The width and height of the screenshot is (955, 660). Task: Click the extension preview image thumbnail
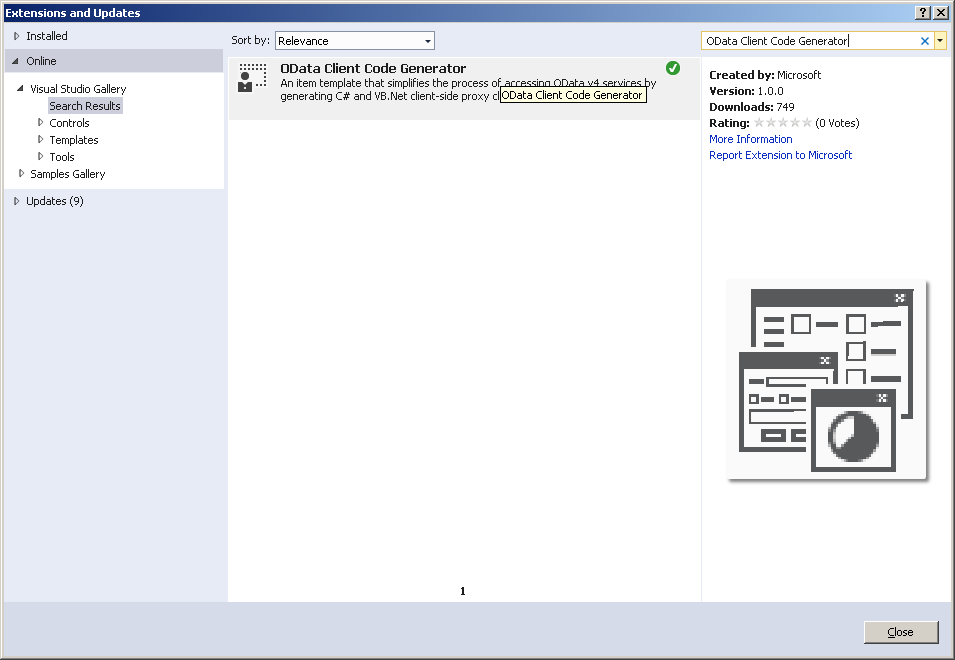tap(827, 379)
